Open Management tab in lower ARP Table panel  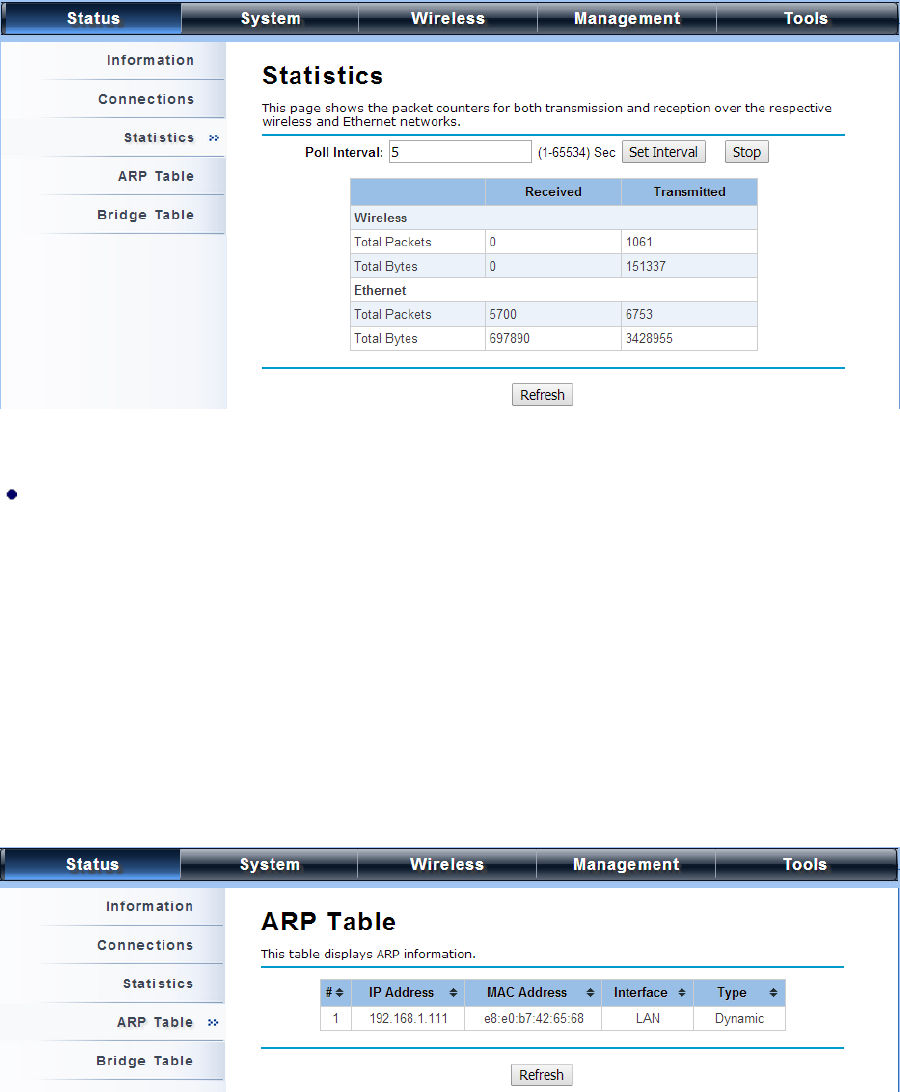626,864
